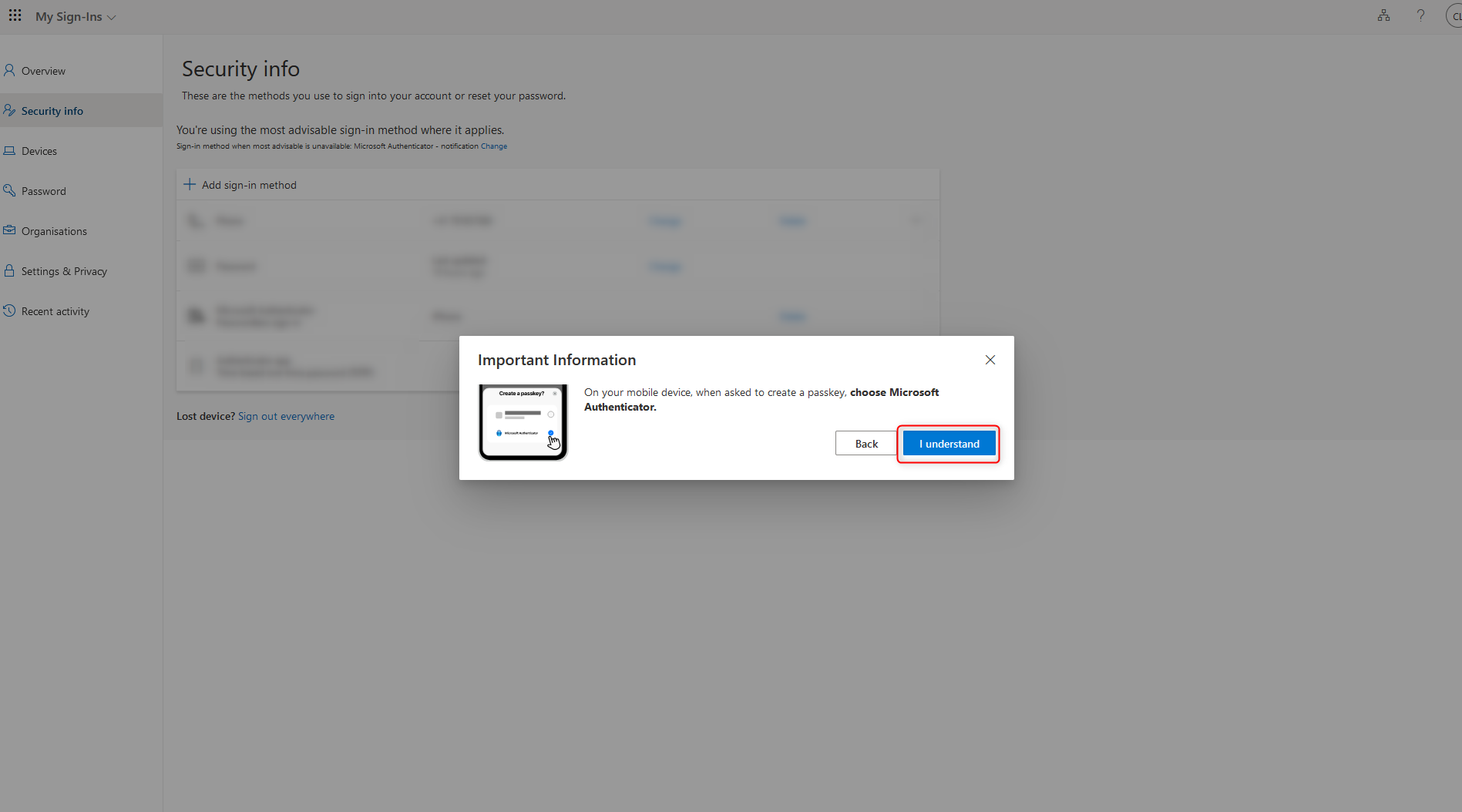
Task: Expand the chevron on the first sign-in method row
Action: click(917, 220)
